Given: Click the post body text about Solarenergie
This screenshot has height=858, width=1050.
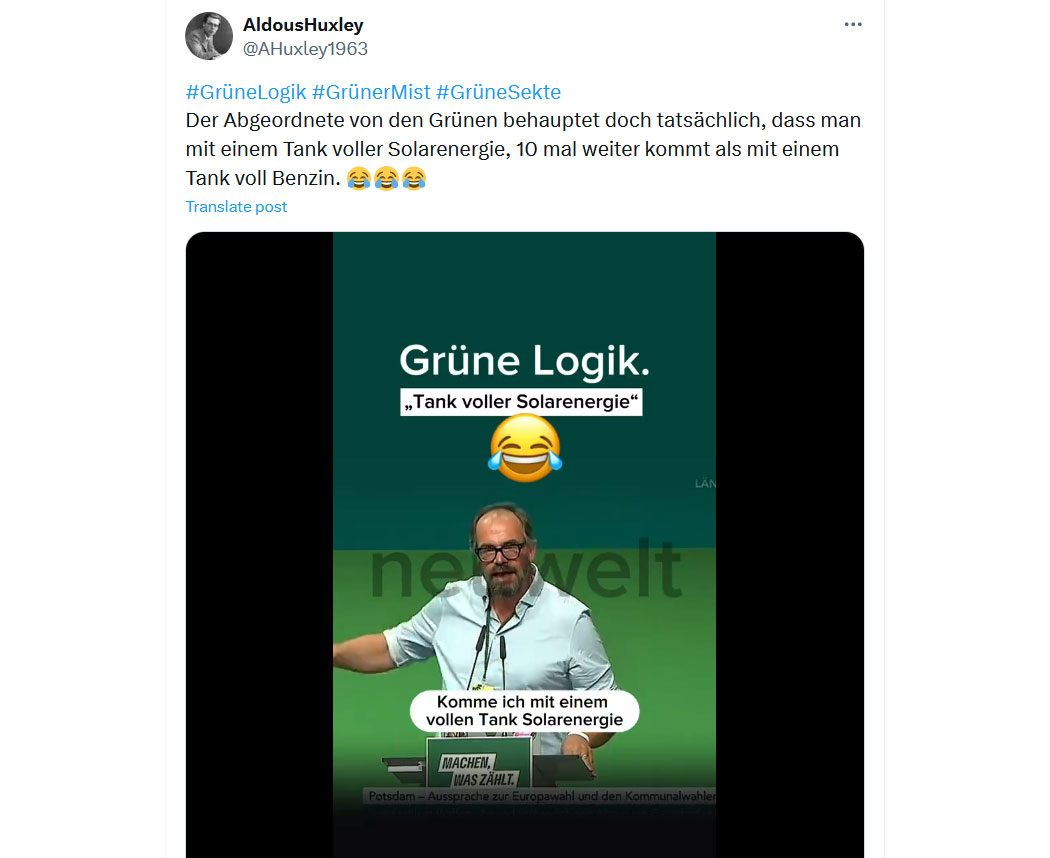Looking at the screenshot, I should (523, 149).
